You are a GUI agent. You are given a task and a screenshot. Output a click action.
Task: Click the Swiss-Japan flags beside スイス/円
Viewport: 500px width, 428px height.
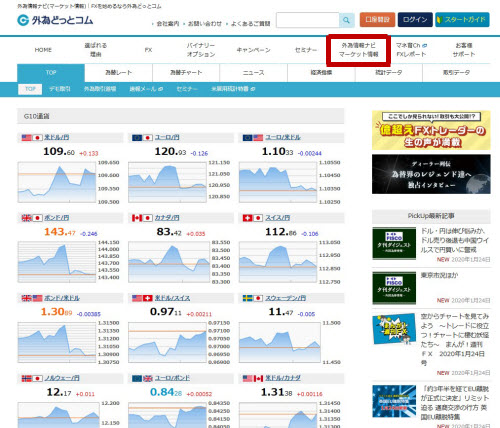click(x=253, y=218)
